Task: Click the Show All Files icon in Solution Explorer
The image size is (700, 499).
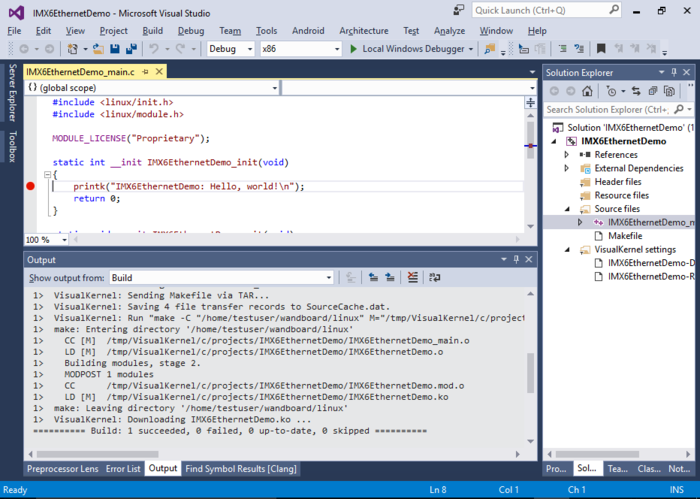Action: click(669, 91)
